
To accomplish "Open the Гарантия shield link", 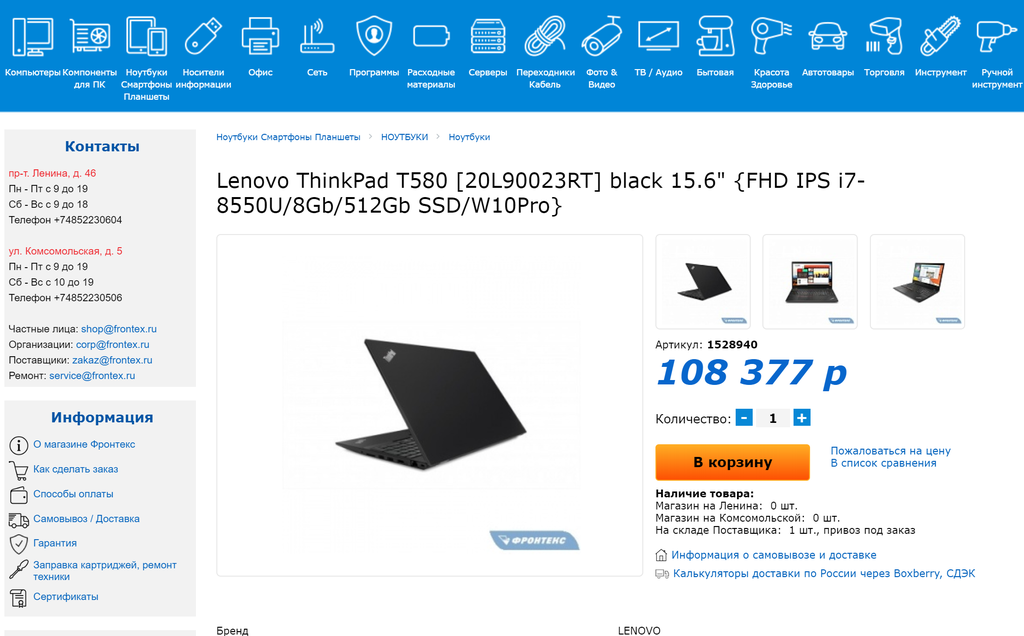I will point(55,543).
